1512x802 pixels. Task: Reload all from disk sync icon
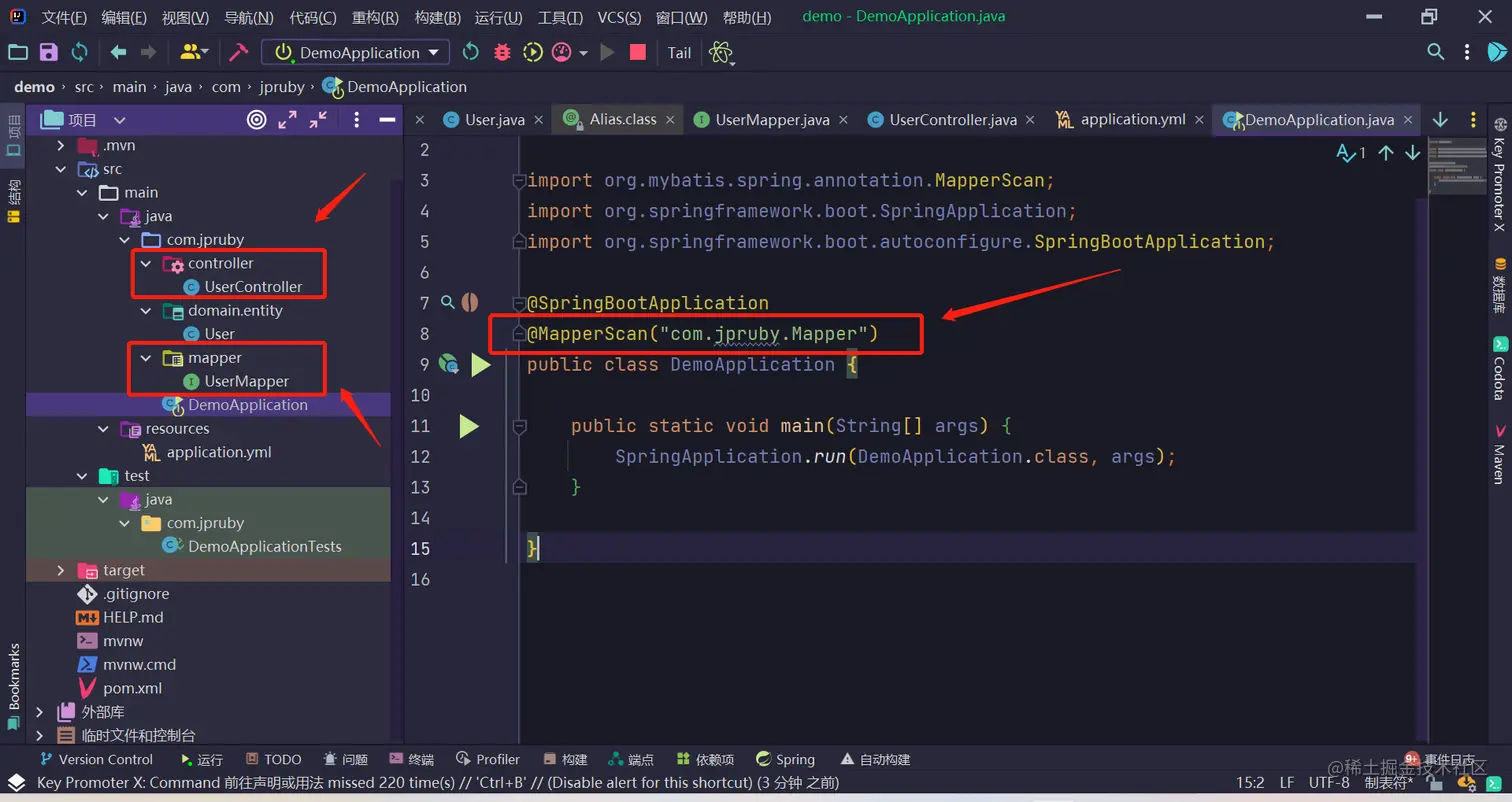tap(79, 52)
